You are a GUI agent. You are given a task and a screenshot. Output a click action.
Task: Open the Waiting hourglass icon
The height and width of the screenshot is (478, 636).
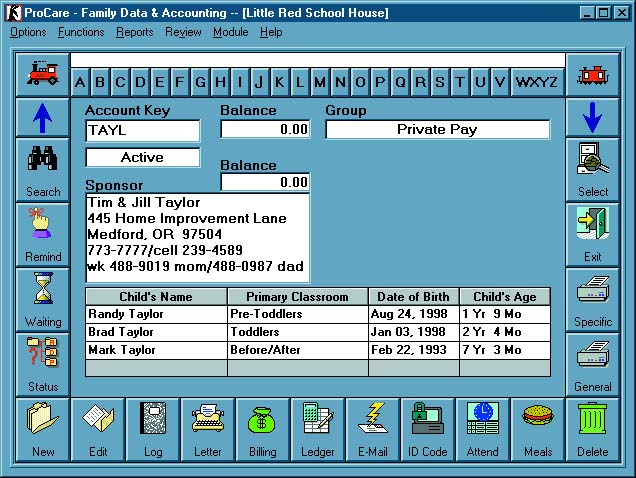(43, 297)
